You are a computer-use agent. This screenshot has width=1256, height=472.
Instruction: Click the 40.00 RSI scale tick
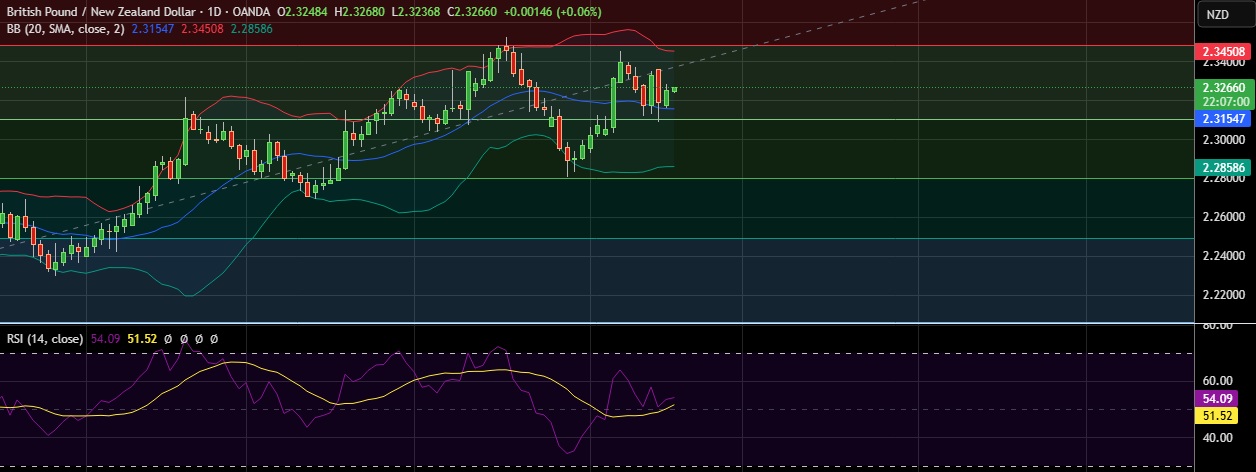[x=1217, y=437]
